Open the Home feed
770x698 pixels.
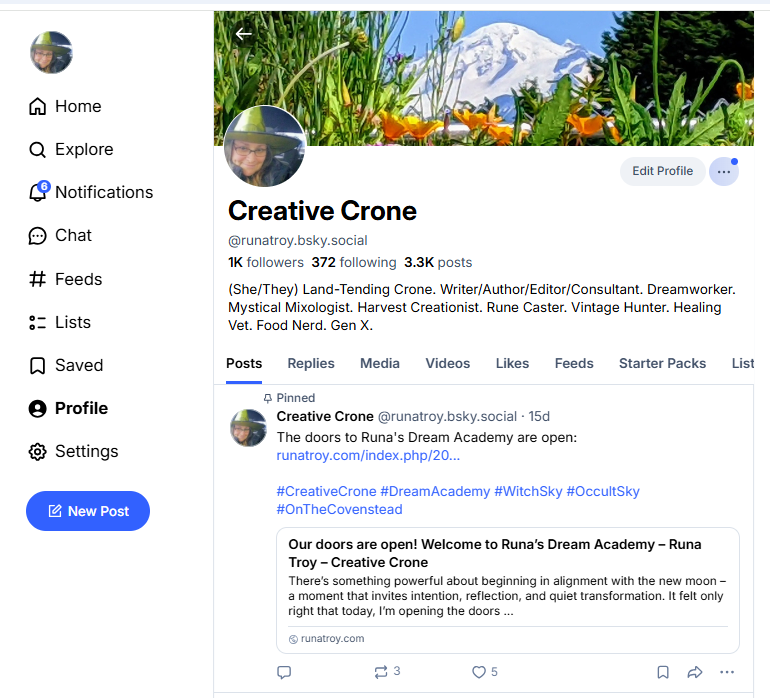tap(66, 106)
